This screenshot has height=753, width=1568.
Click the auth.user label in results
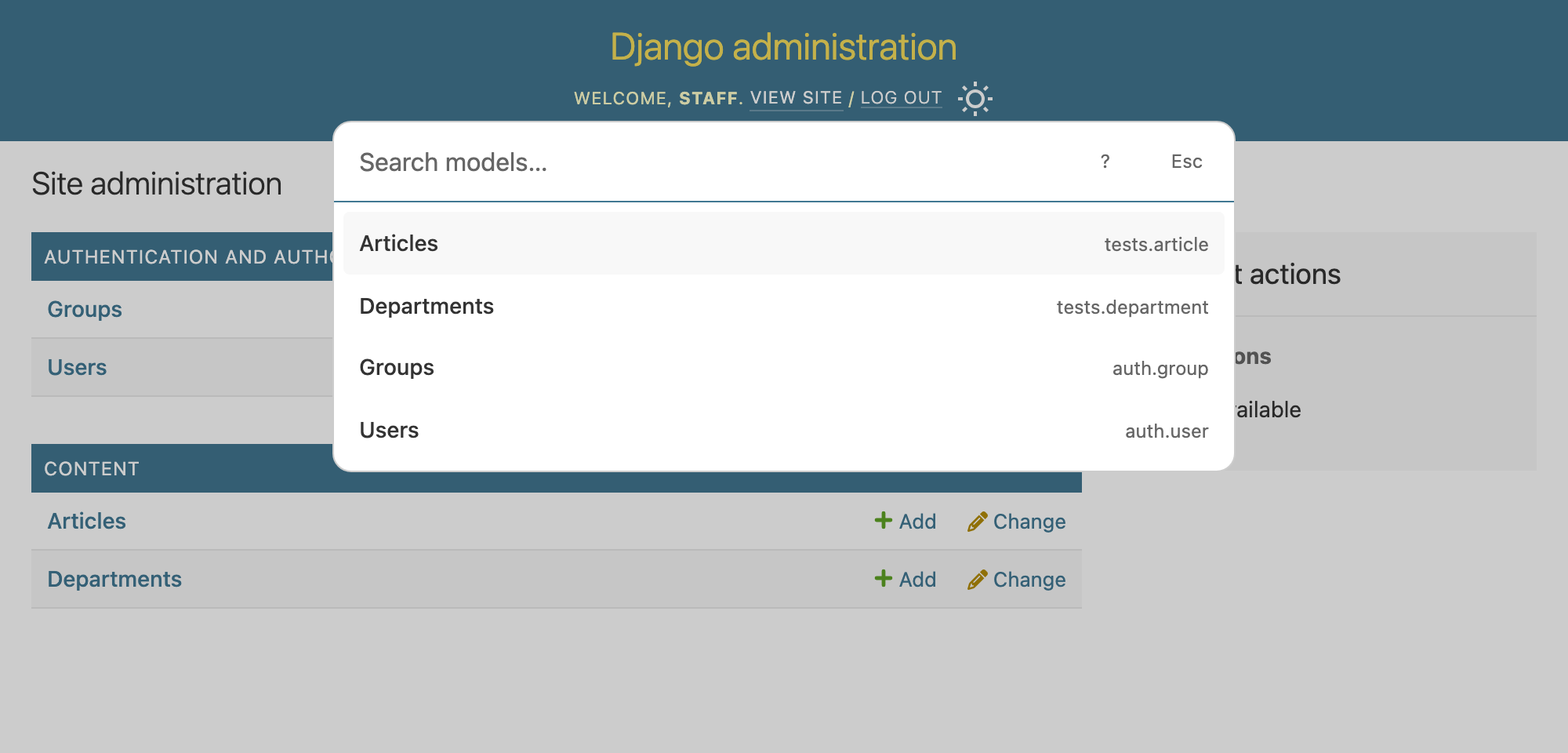[1167, 431]
